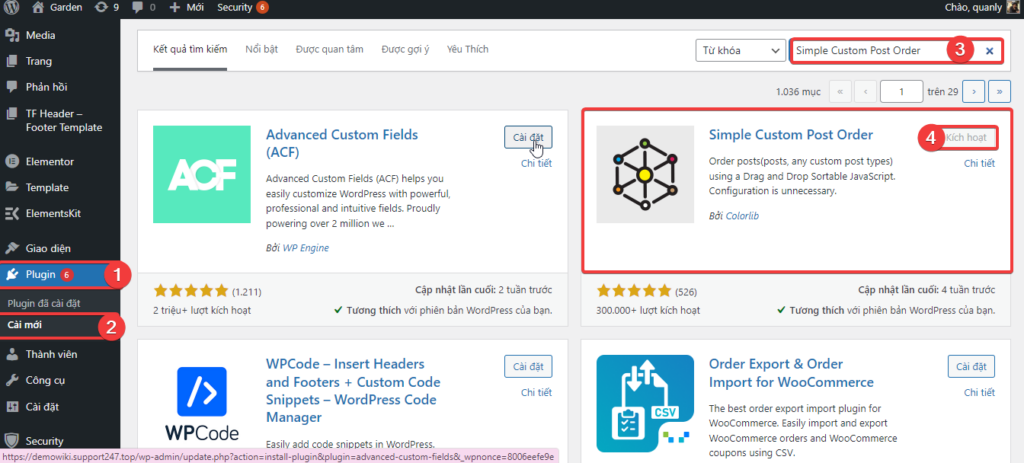This screenshot has height=463, width=1024.
Task: Open Colorlib author link
Action: pos(743,216)
